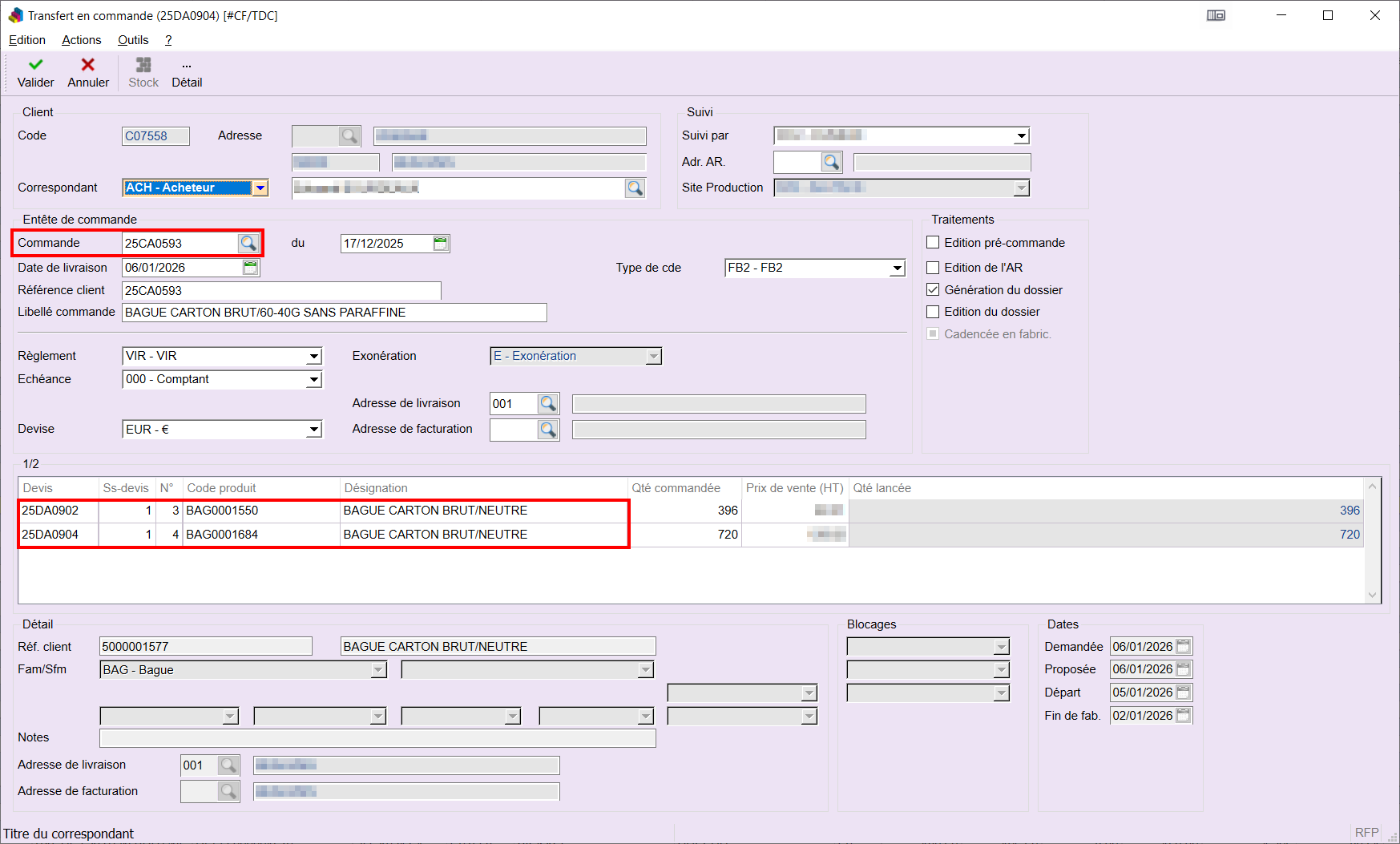Open the Actions menu
This screenshot has height=844, width=1400.
point(82,40)
